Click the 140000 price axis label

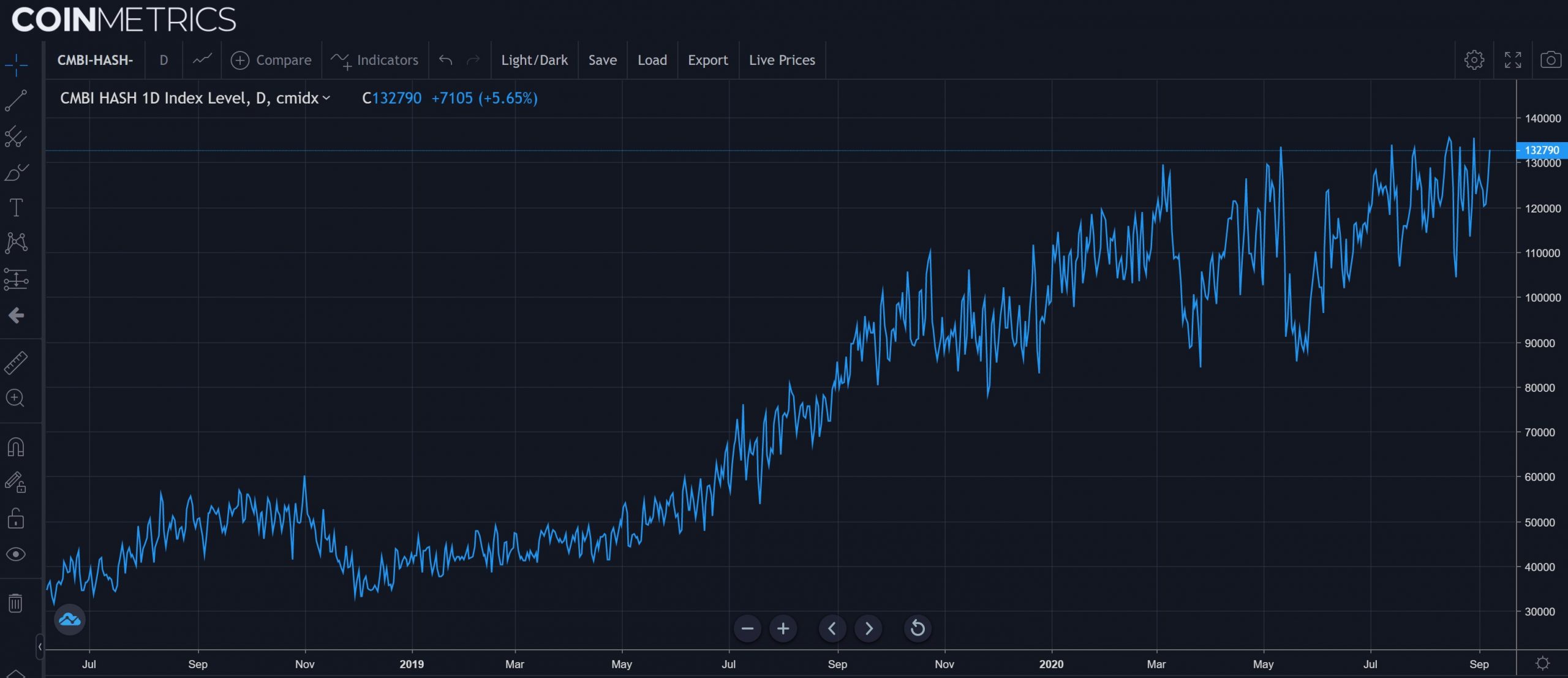click(1542, 118)
